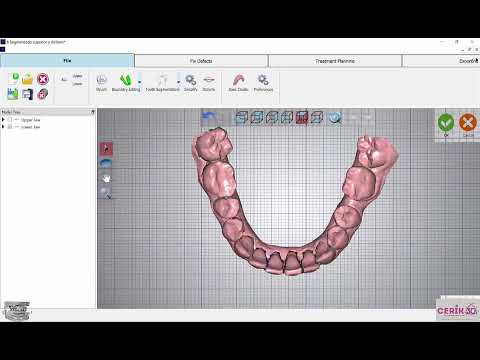Open a file with the yellow folder icon
Viewport: 480px width, 360px height.
27,79
